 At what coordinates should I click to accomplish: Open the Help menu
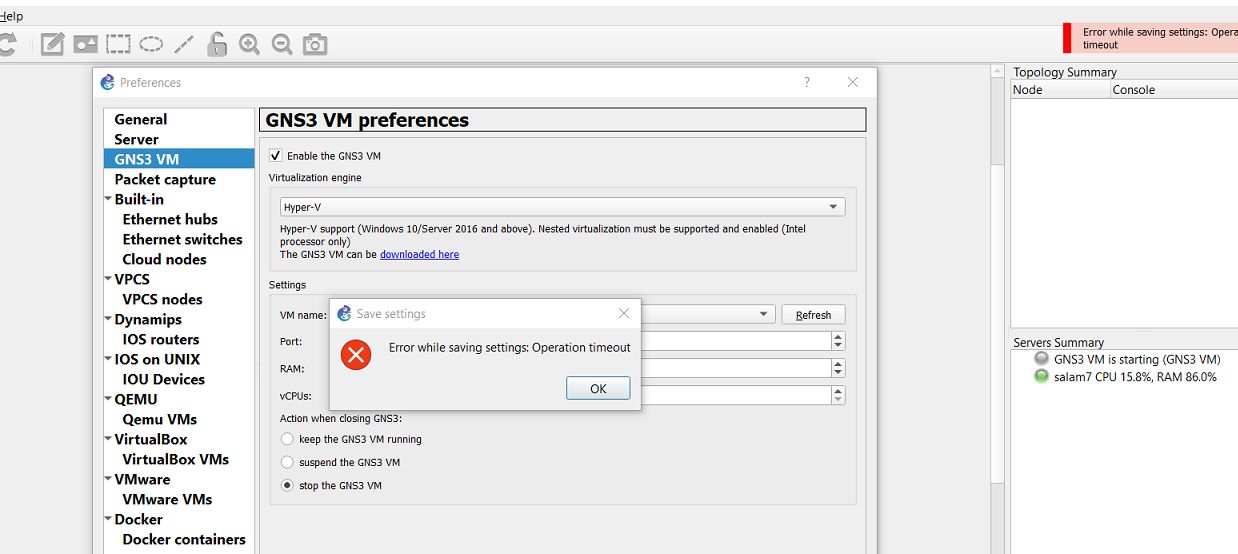11,16
